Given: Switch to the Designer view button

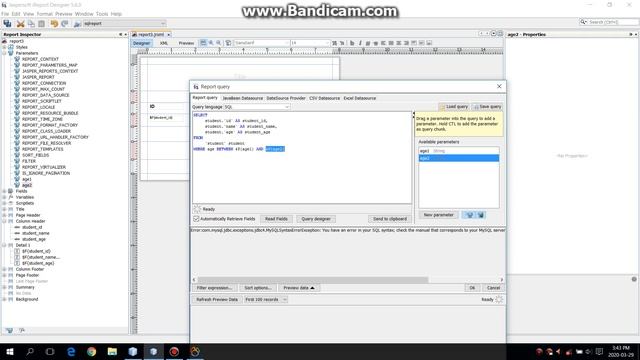Looking at the screenshot, I should click(x=142, y=43).
